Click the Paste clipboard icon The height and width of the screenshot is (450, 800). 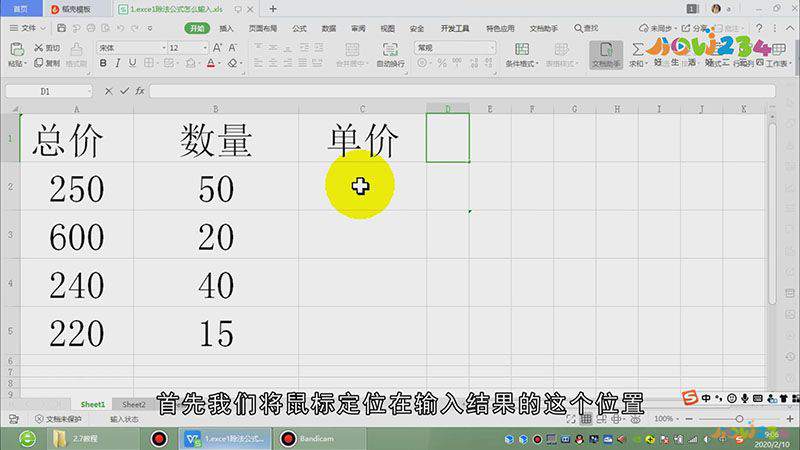(x=17, y=49)
